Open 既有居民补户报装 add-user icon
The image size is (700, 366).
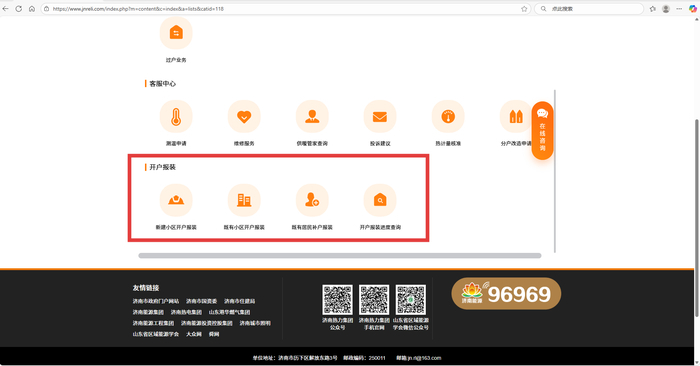point(312,200)
